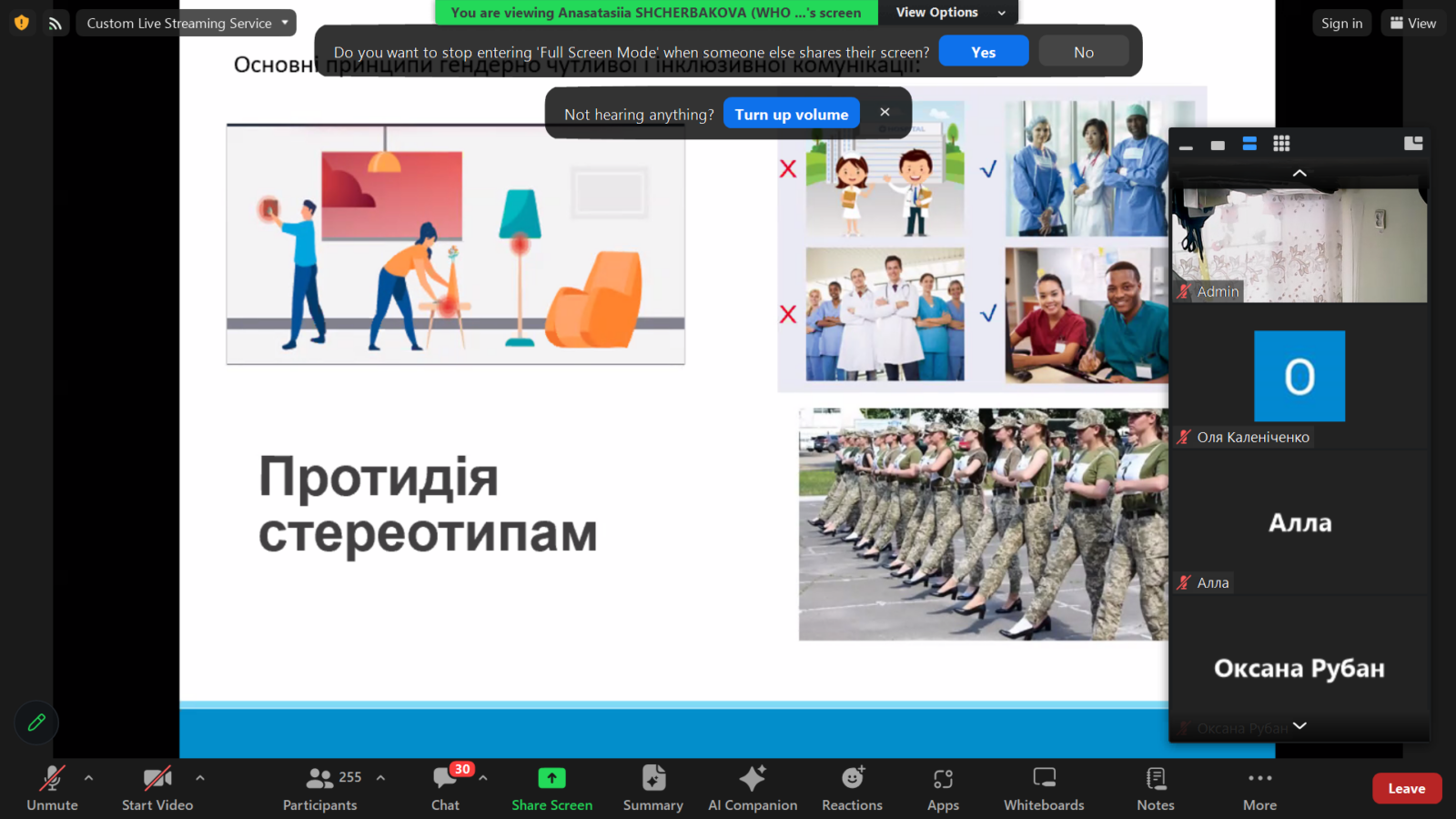Viewport: 1456px width, 819px height.
Task: Open the Reactions menu
Action: click(x=852, y=788)
